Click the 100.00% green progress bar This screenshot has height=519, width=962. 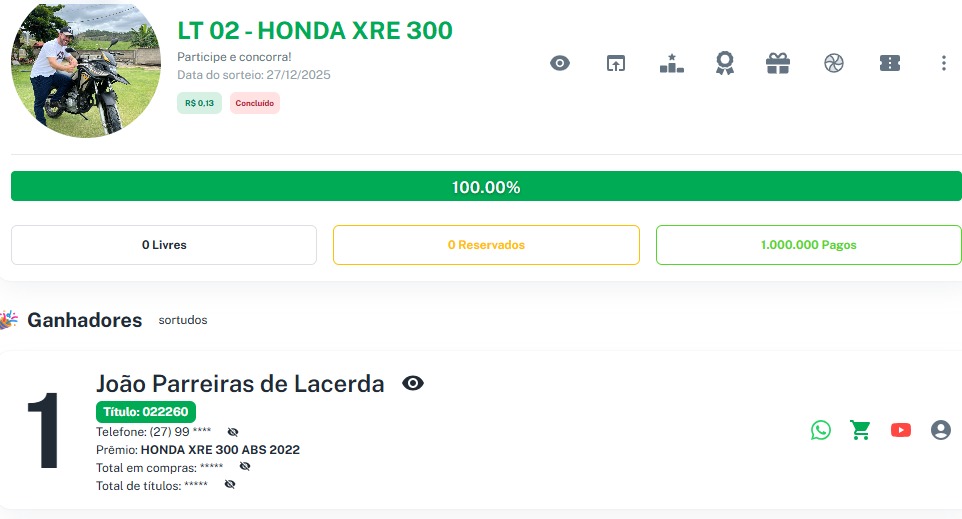(486, 187)
